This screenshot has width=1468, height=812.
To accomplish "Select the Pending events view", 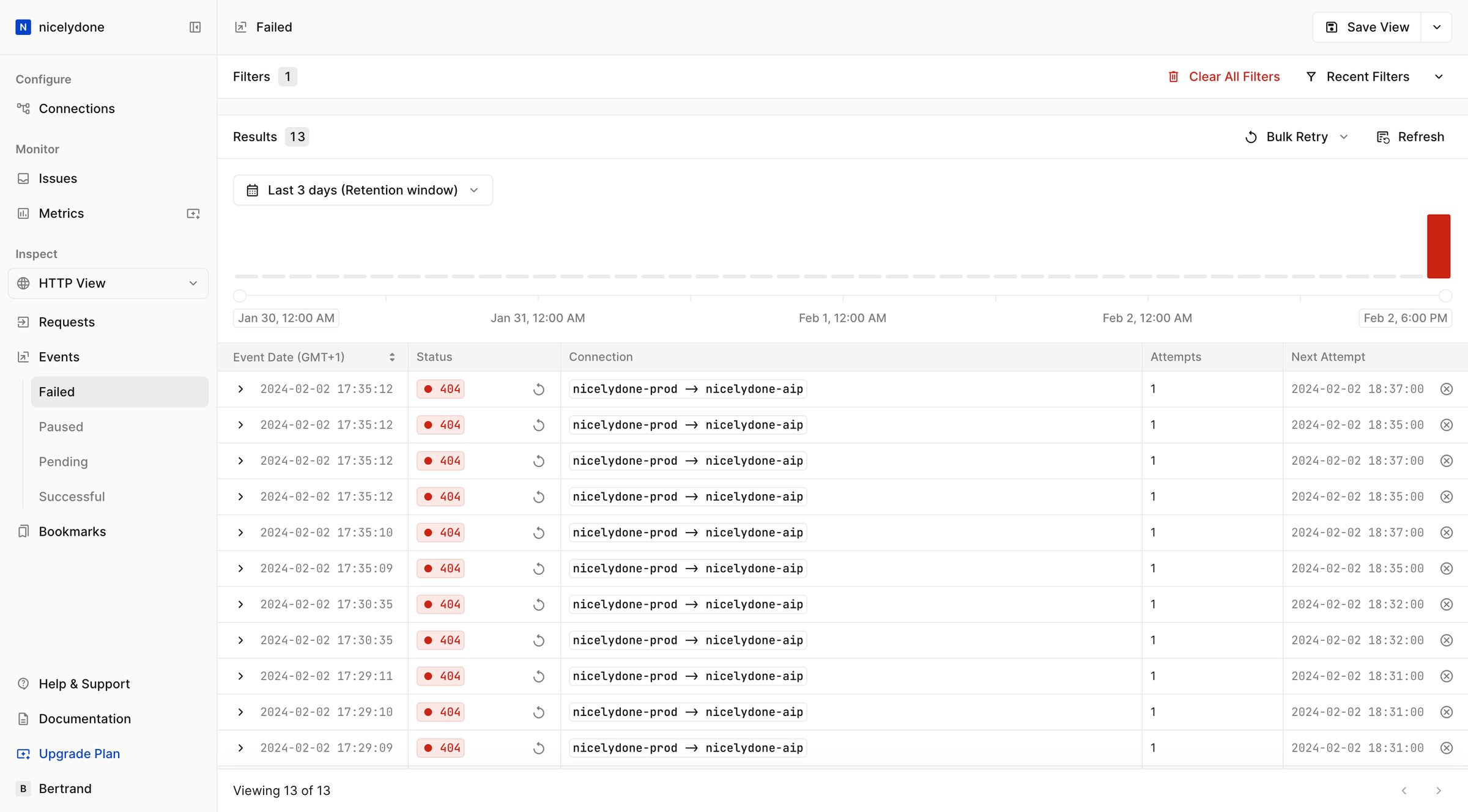I will pyautogui.click(x=119, y=462).
